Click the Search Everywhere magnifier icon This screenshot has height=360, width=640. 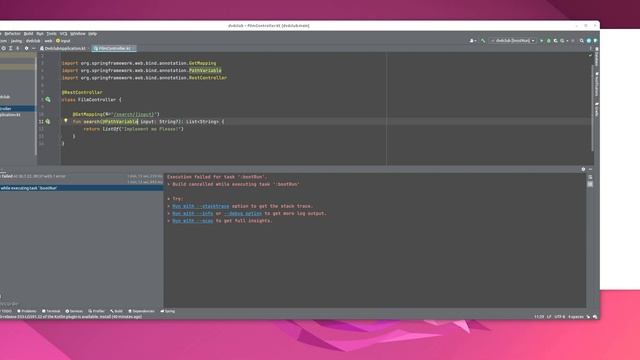[582, 41]
